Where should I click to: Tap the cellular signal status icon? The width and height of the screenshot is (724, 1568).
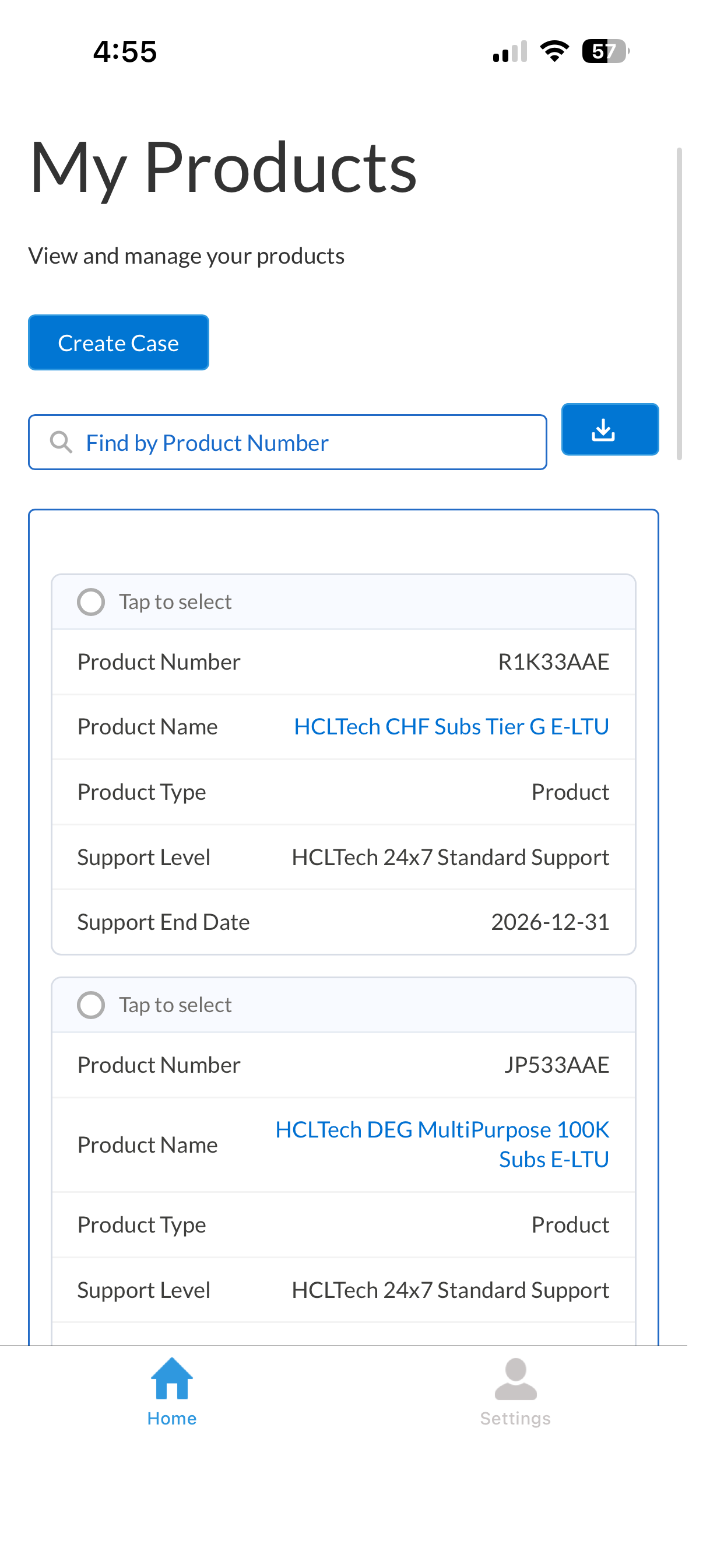tap(510, 52)
